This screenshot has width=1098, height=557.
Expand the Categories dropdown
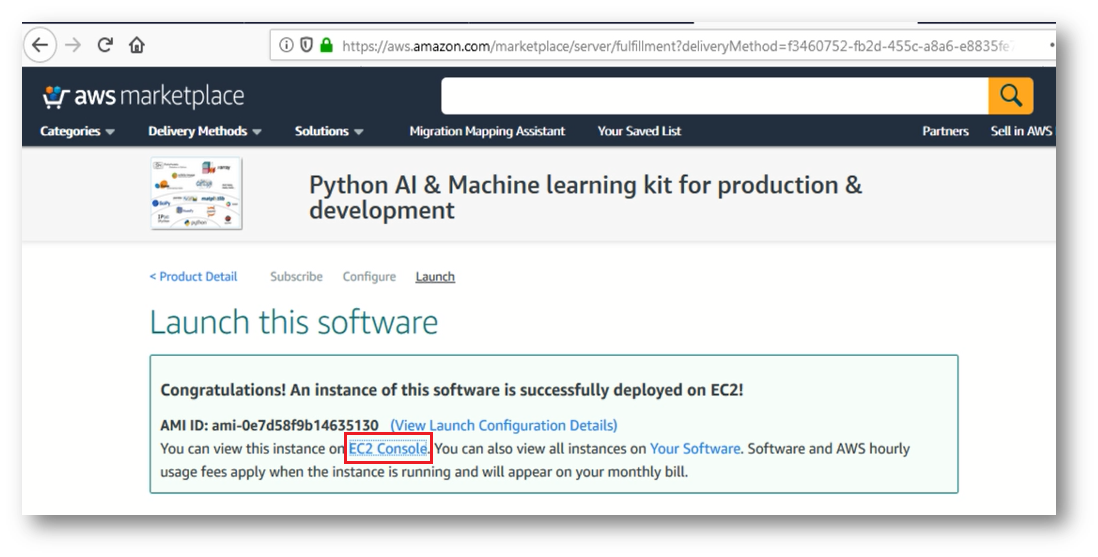pyautogui.click(x=77, y=131)
